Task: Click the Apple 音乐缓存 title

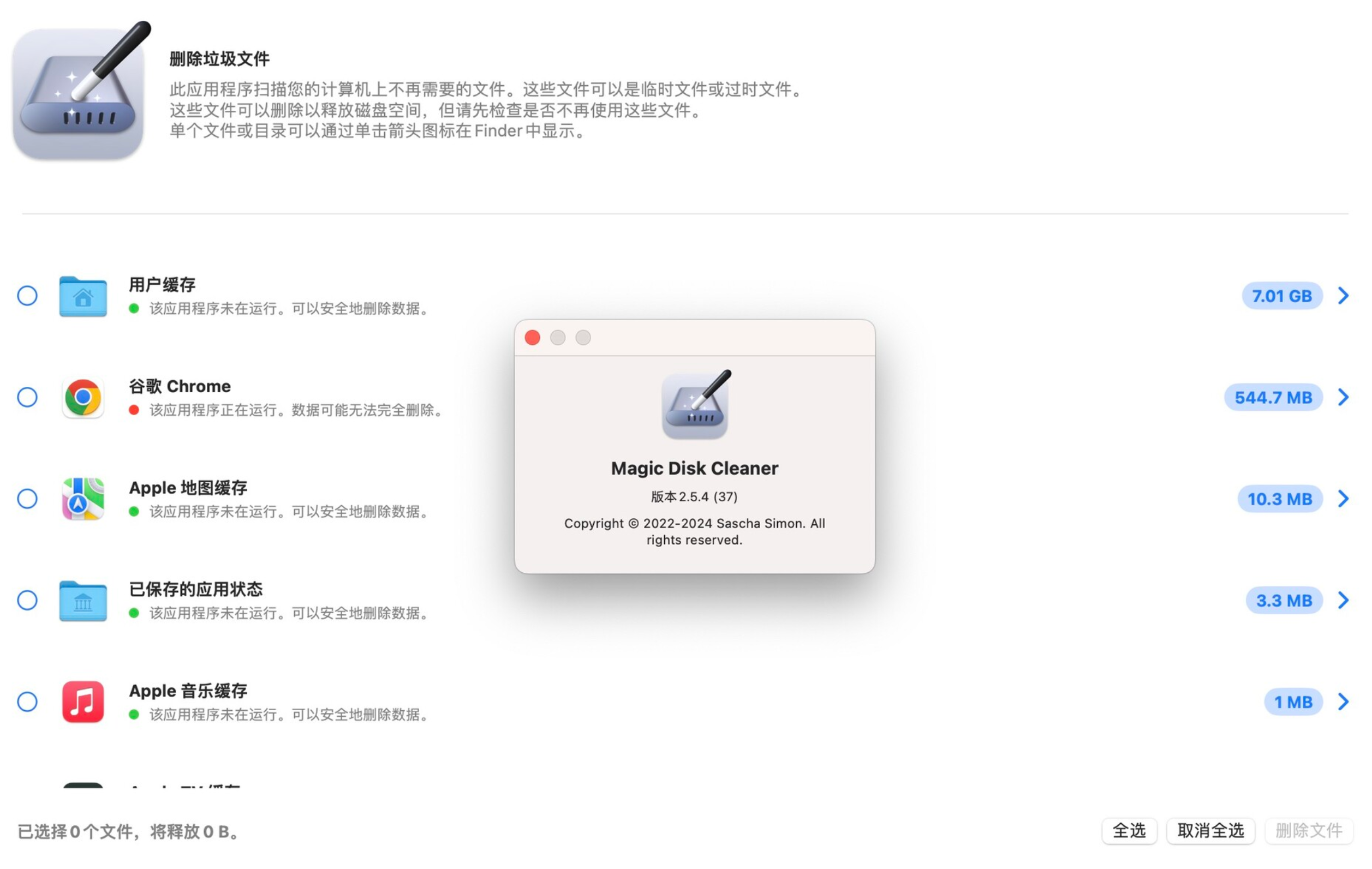Action: click(188, 690)
